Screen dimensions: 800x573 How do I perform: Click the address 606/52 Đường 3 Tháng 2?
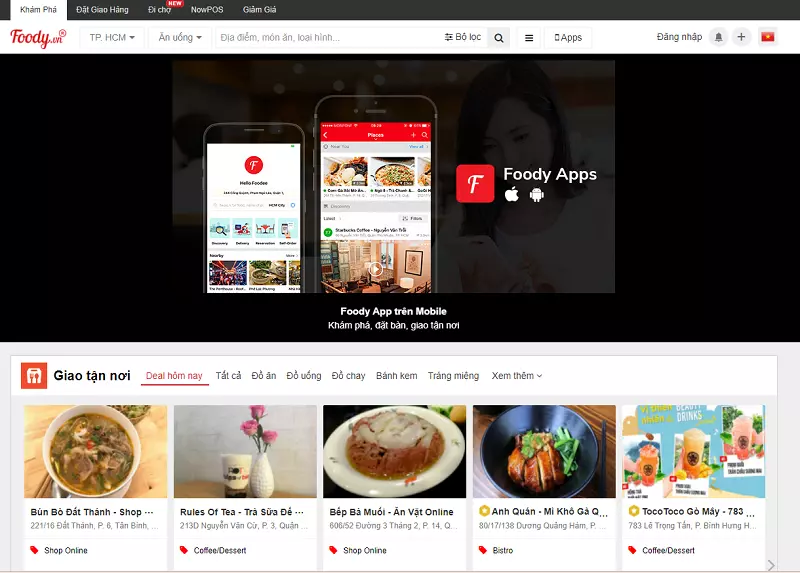(x=393, y=526)
